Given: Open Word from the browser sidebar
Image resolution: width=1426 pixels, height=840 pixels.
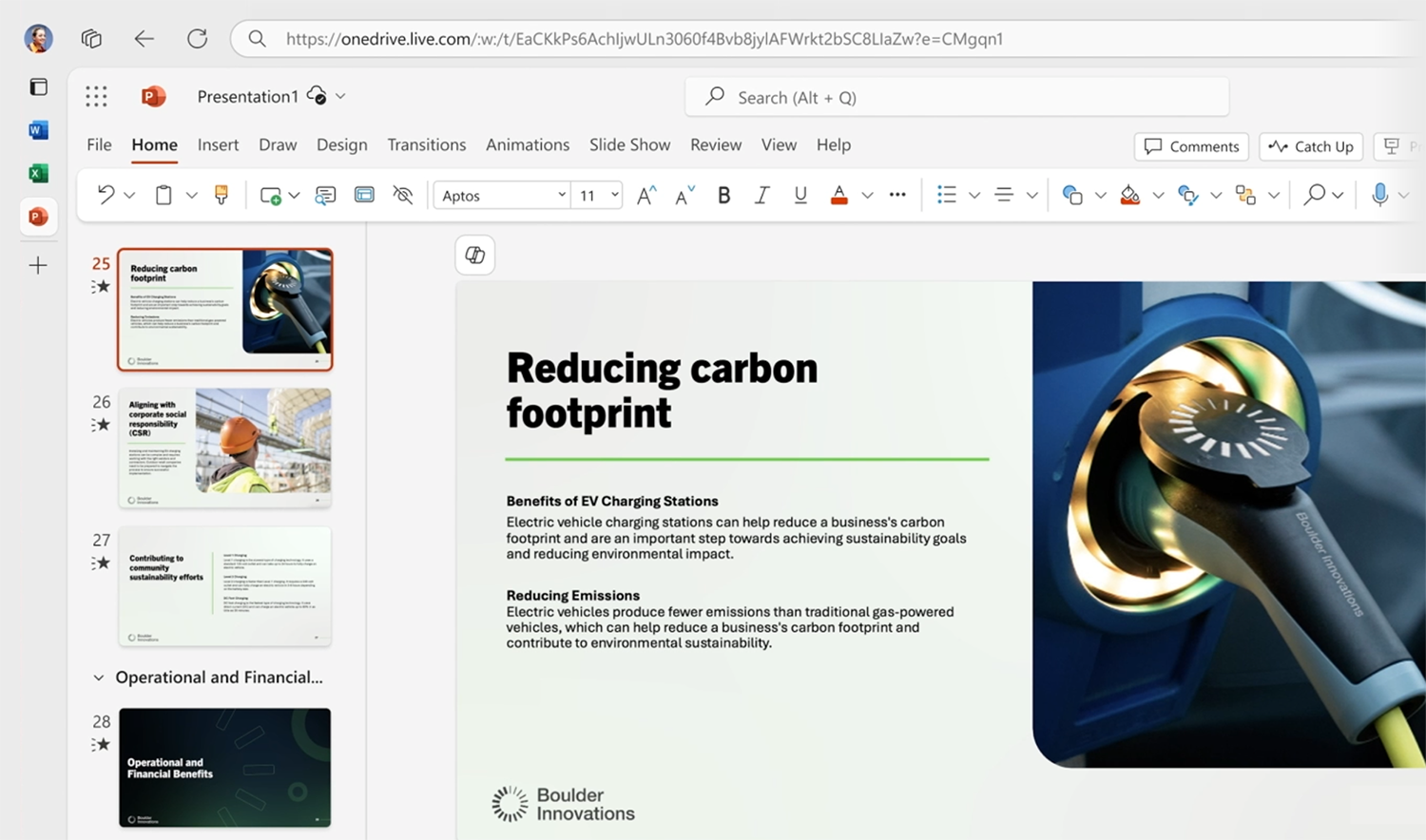Looking at the screenshot, I should [38, 130].
